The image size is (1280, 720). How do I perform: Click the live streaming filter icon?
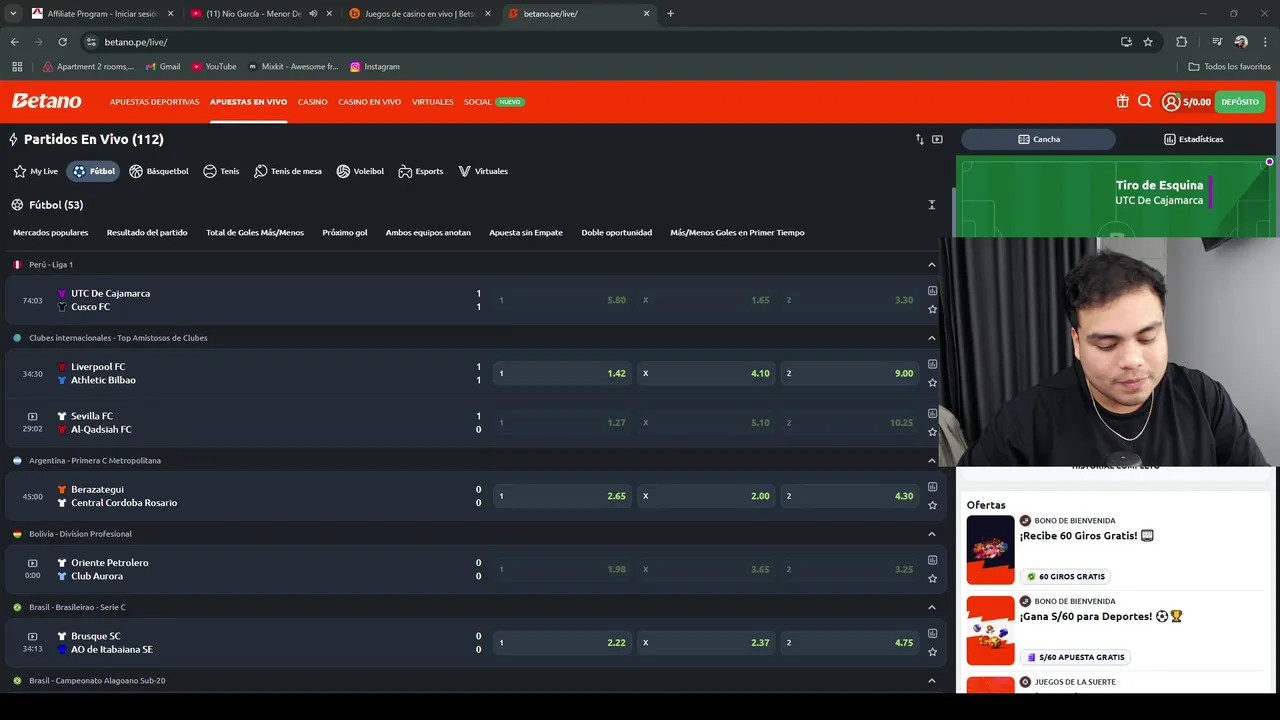pyautogui.click(x=937, y=139)
